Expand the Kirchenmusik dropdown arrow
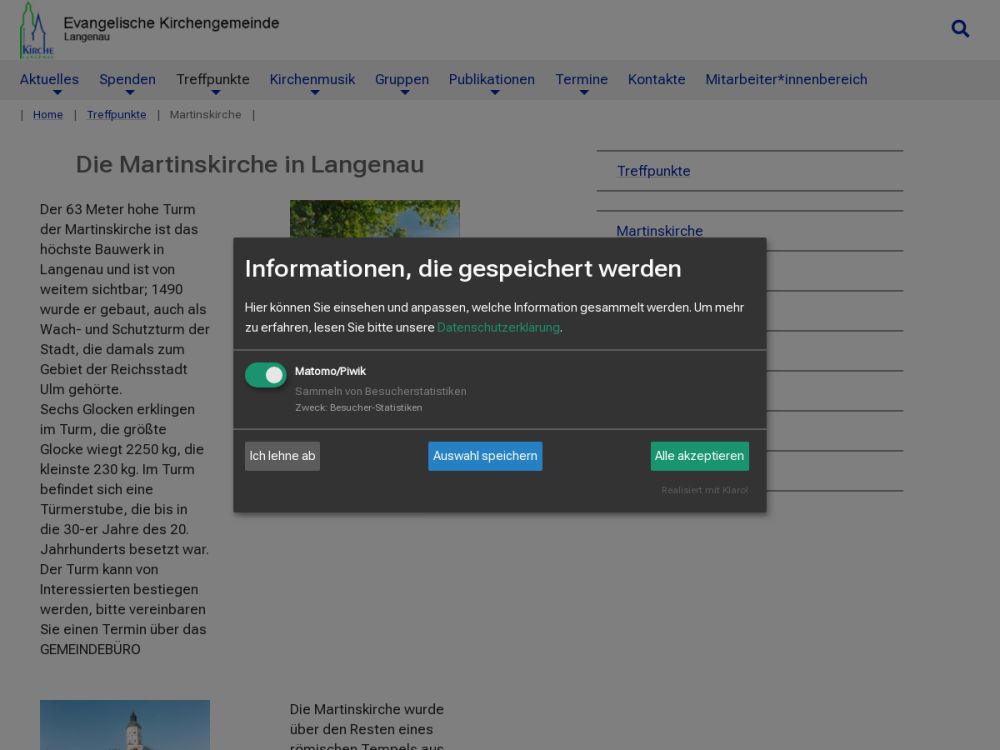The height and width of the screenshot is (750, 1000). [313, 93]
